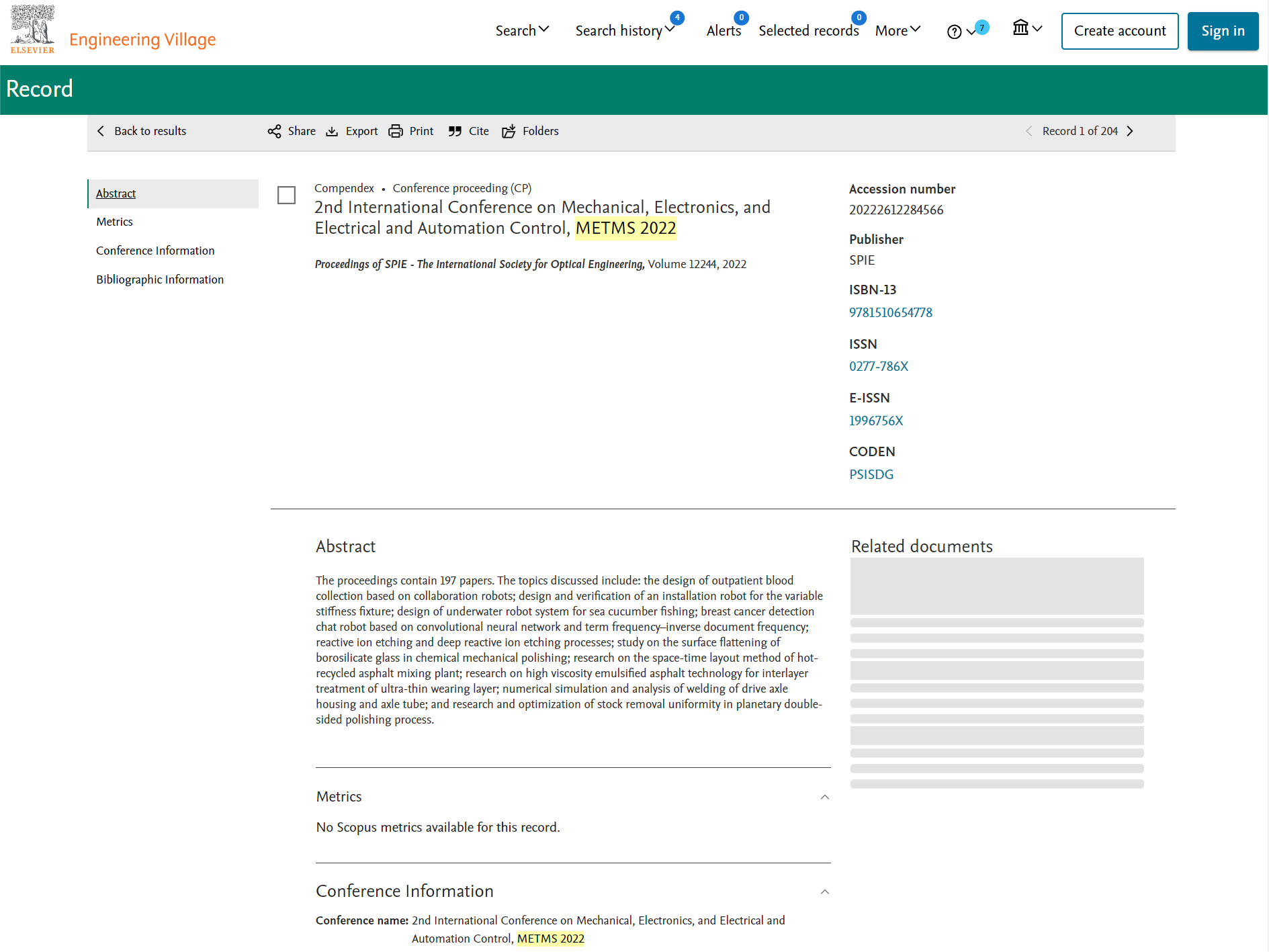1269x952 pixels.
Task: Select Bibliographic Information in side navigation
Action: 160,279
